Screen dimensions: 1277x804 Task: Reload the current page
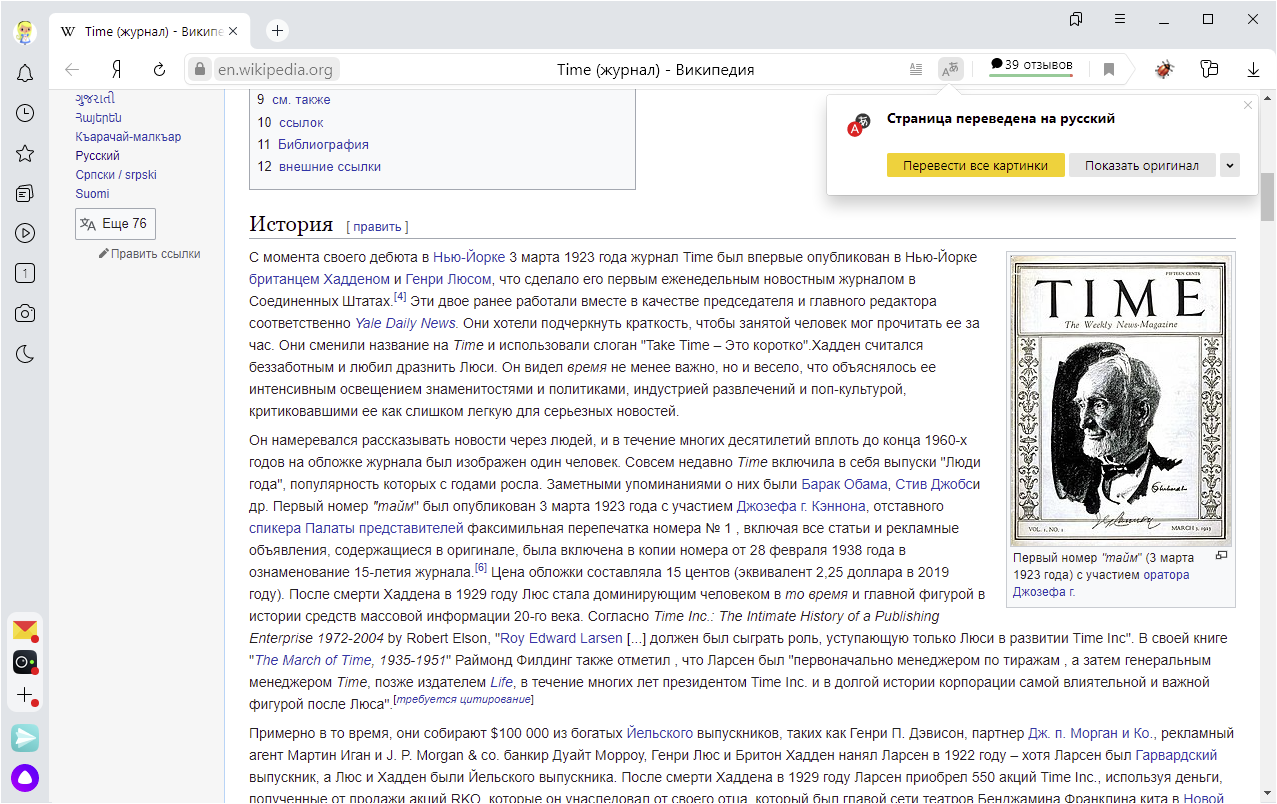tap(159, 70)
